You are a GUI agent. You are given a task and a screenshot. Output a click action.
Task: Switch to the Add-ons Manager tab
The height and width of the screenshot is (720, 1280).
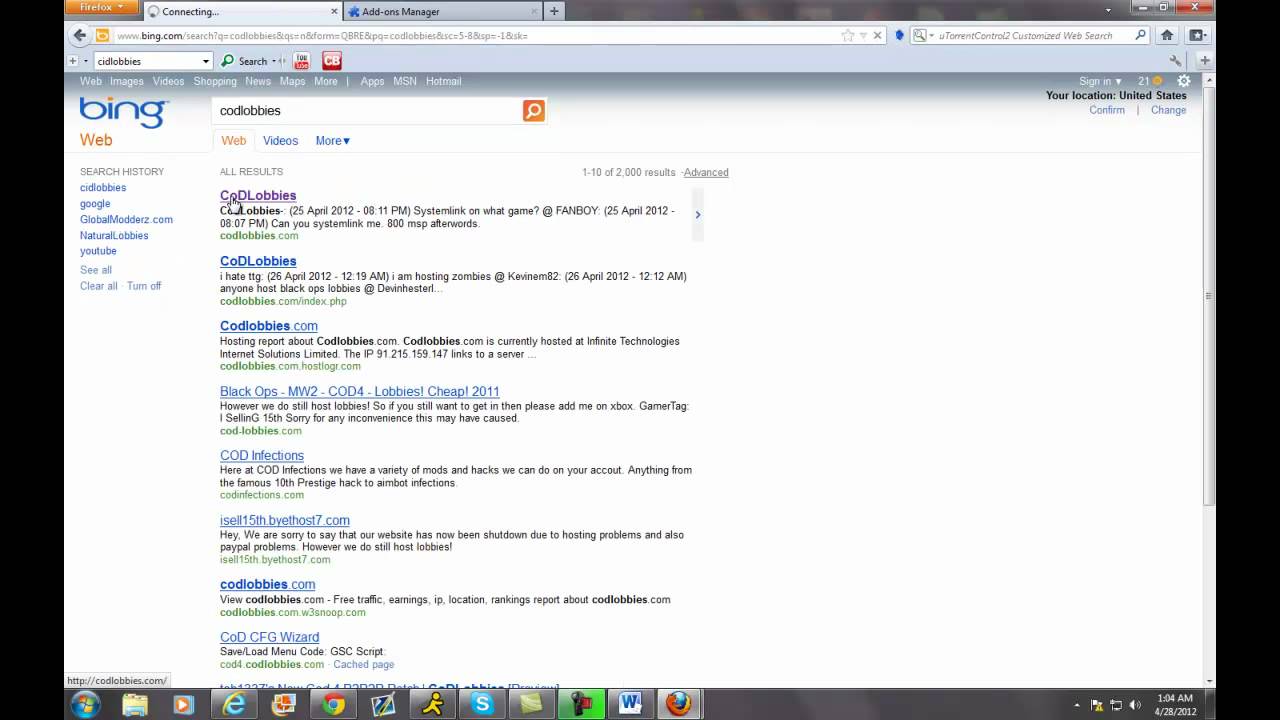click(x=442, y=11)
